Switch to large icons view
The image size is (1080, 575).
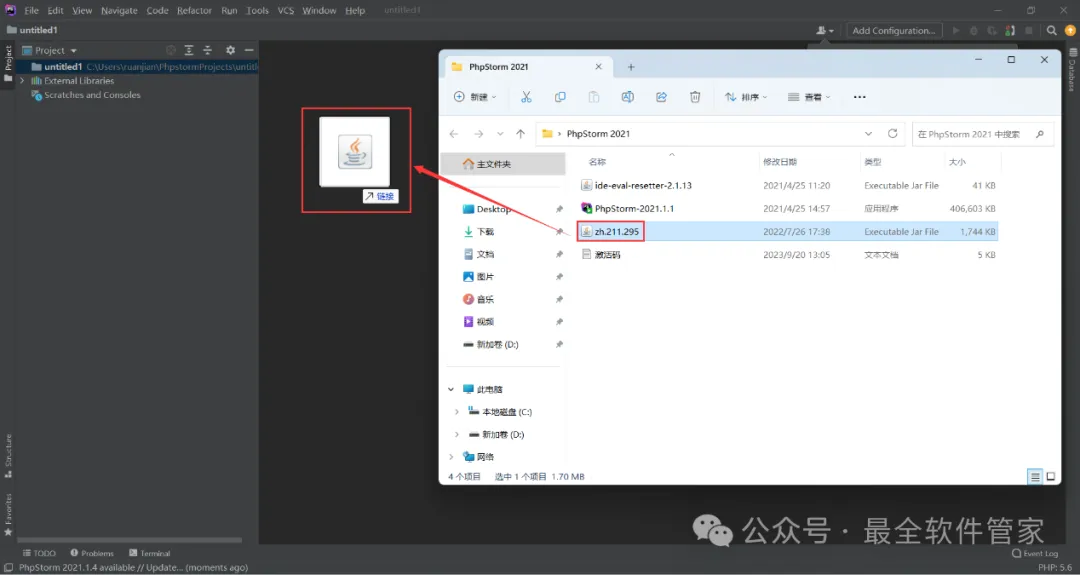[1051, 477]
